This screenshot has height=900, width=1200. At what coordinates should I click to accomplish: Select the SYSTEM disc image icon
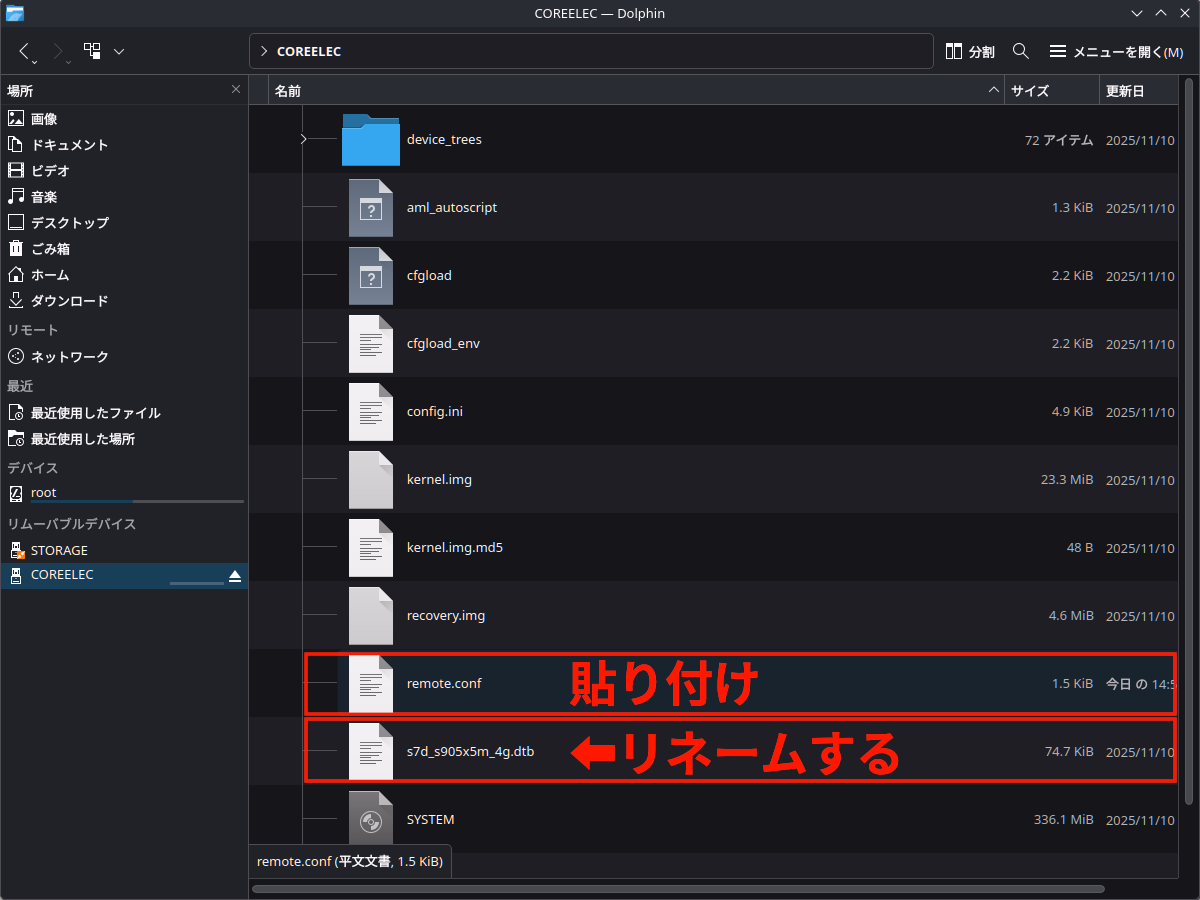pos(370,819)
